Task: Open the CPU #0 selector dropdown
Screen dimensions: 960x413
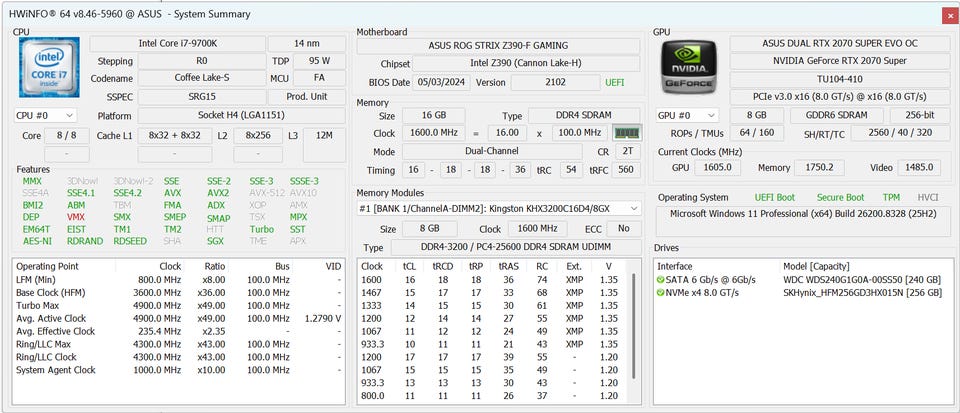Action: pyautogui.click(x=45, y=115)
